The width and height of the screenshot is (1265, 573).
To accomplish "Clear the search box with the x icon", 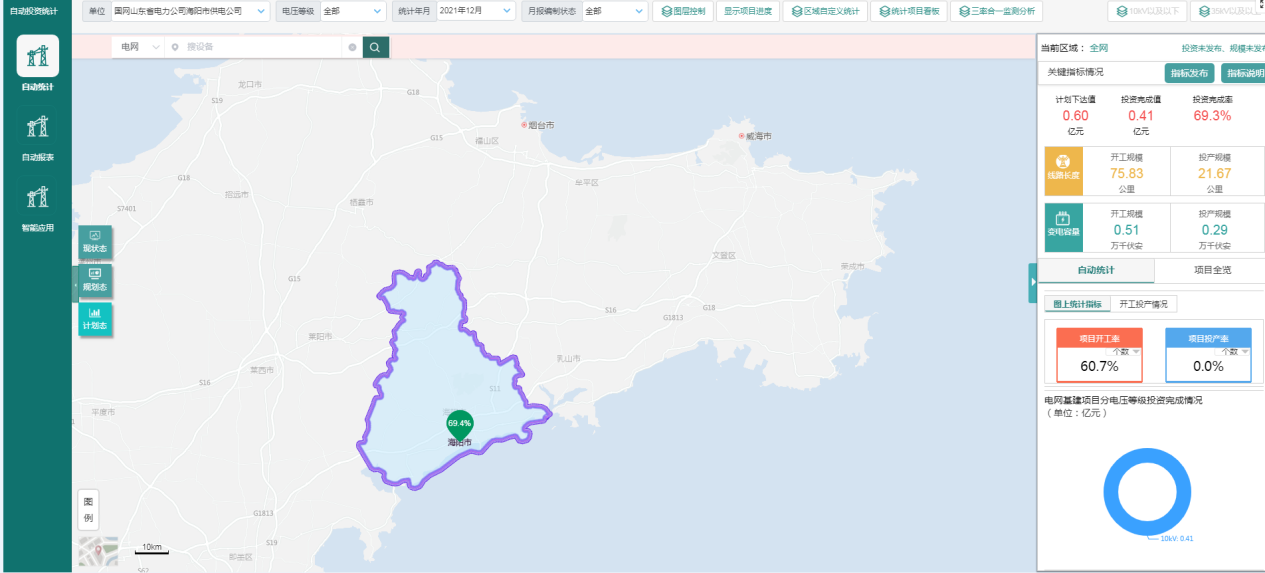I will coord(352,47).
